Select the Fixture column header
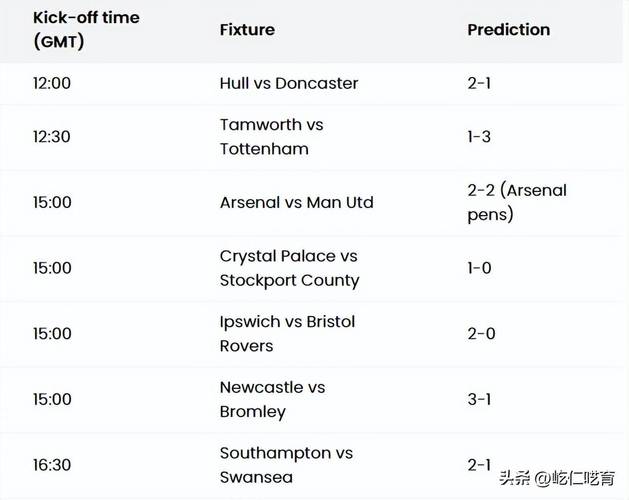The height and width of the screenshot is (500, 629). [x=247, y=30]
